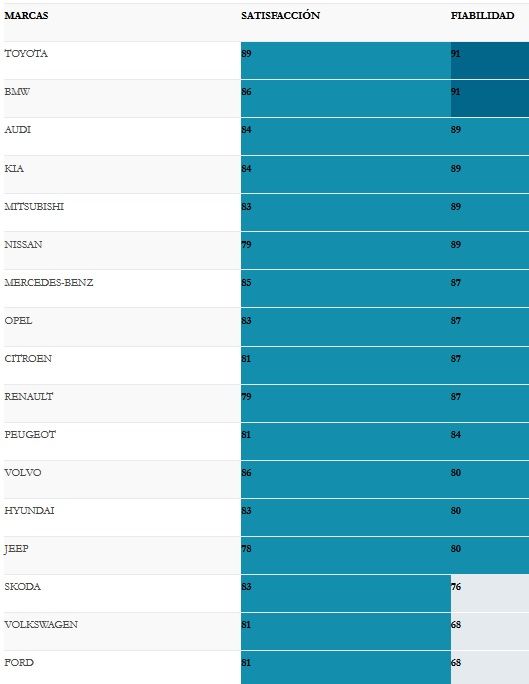
Task: Click Jeep's satisfaction value 78
Action: click(246, 549)
